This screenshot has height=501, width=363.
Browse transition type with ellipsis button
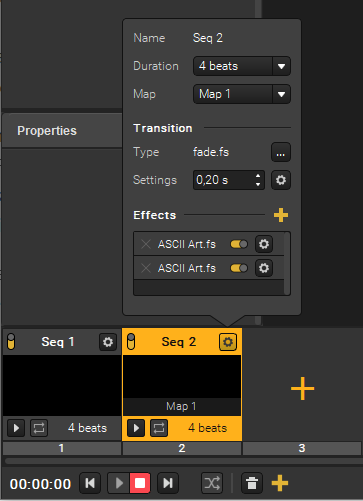coord(281,152)
